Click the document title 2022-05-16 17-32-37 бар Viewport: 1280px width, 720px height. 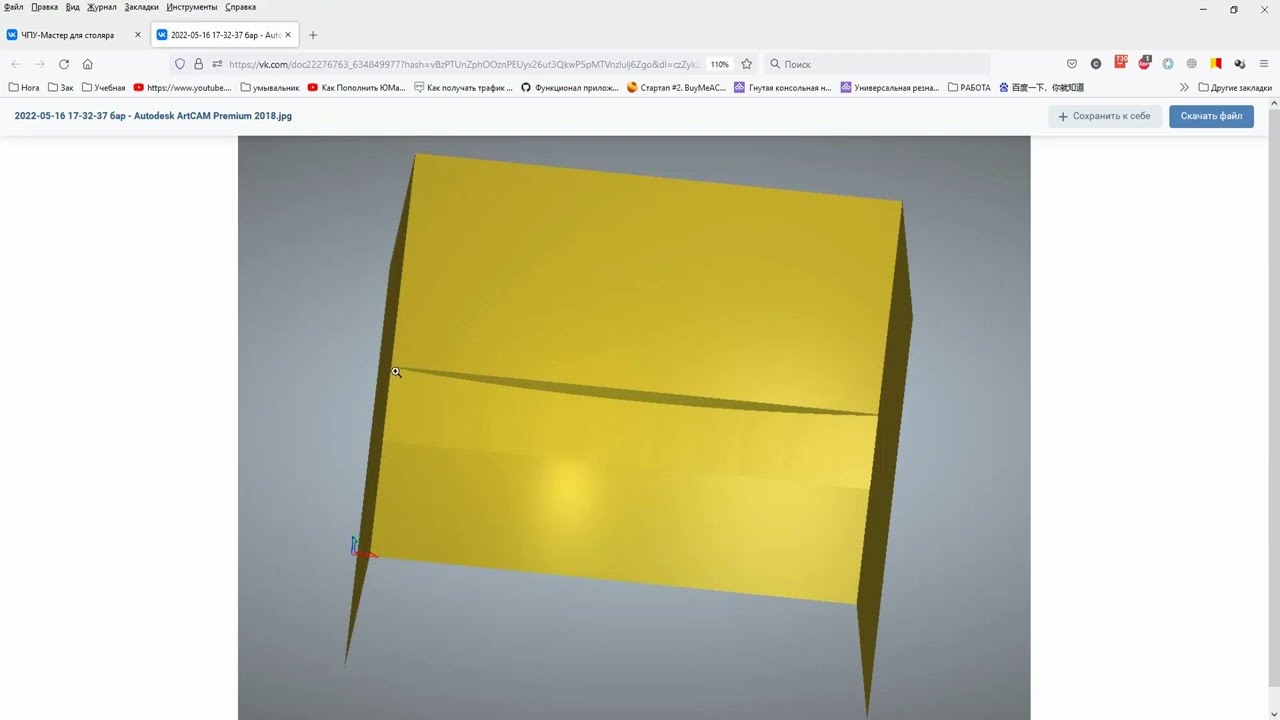coord(153,116)
